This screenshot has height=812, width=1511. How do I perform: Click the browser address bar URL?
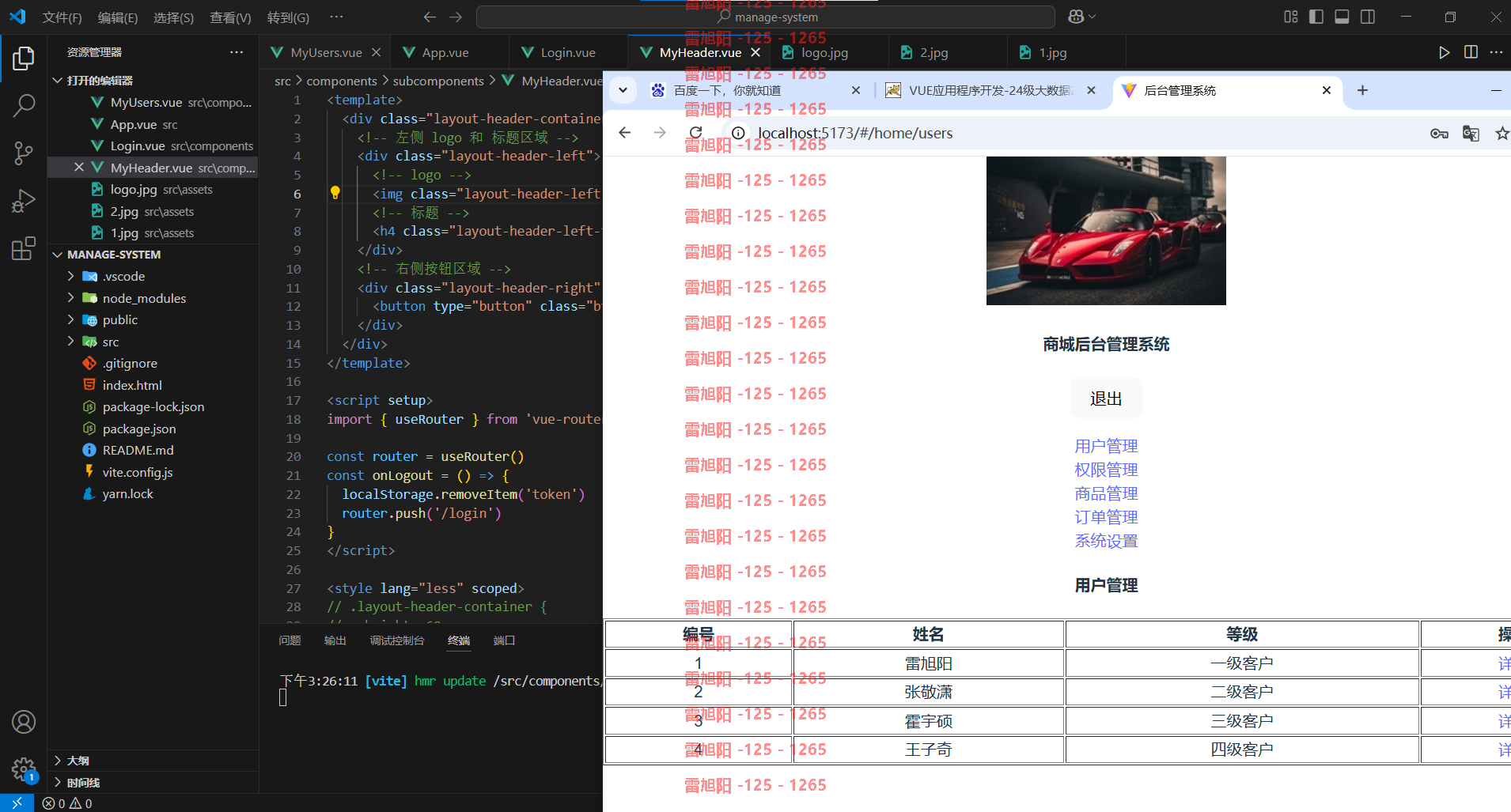click(x=855, y=133)
